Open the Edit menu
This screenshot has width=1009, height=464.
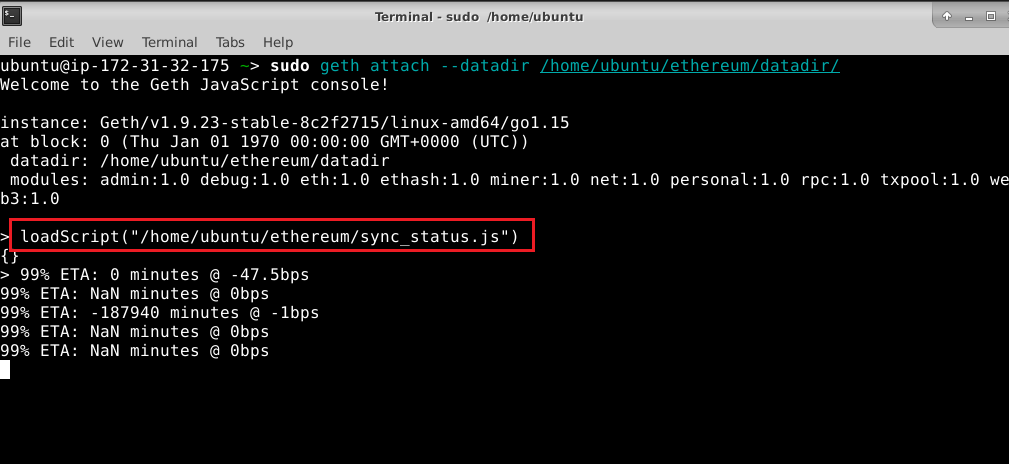click(x=61, y=42)
